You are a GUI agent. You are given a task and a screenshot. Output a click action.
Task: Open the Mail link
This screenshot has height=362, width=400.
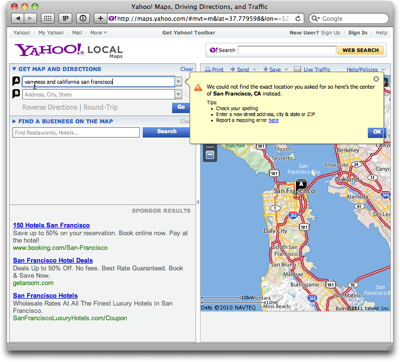(77, 33)
